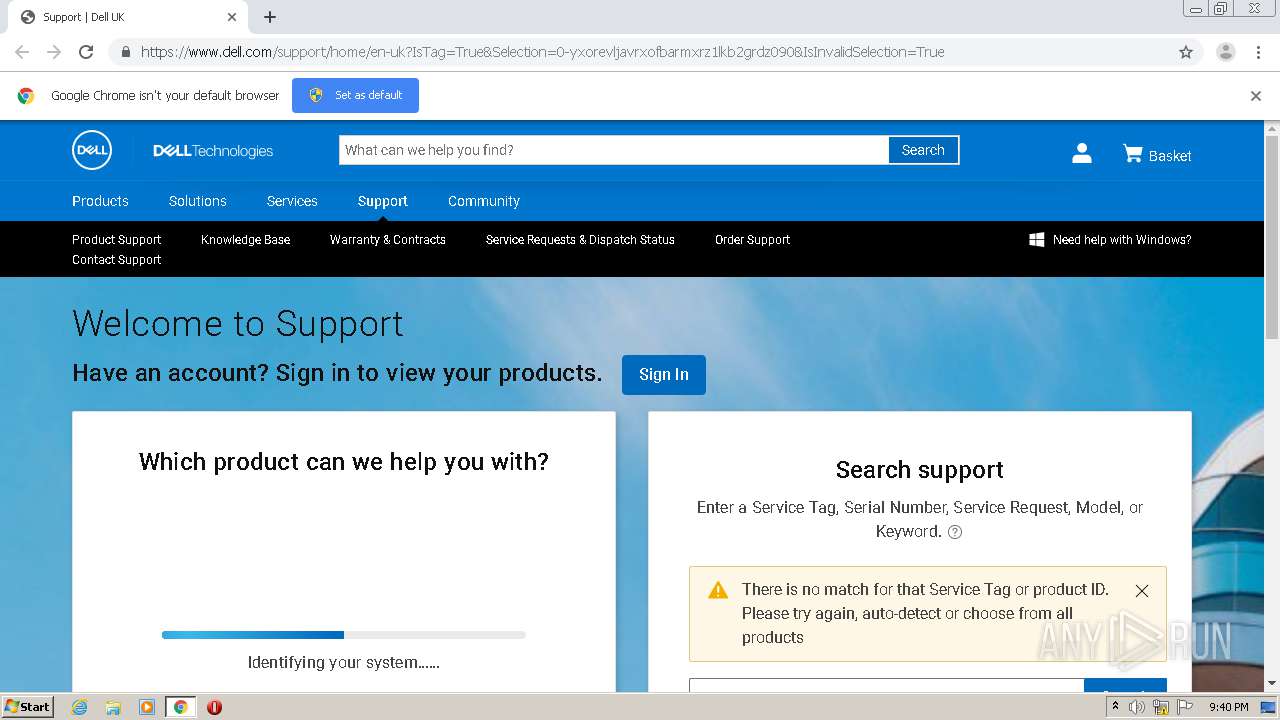Dismiss the no match warning with X

pyautogui.click(x=1142, y=591)
